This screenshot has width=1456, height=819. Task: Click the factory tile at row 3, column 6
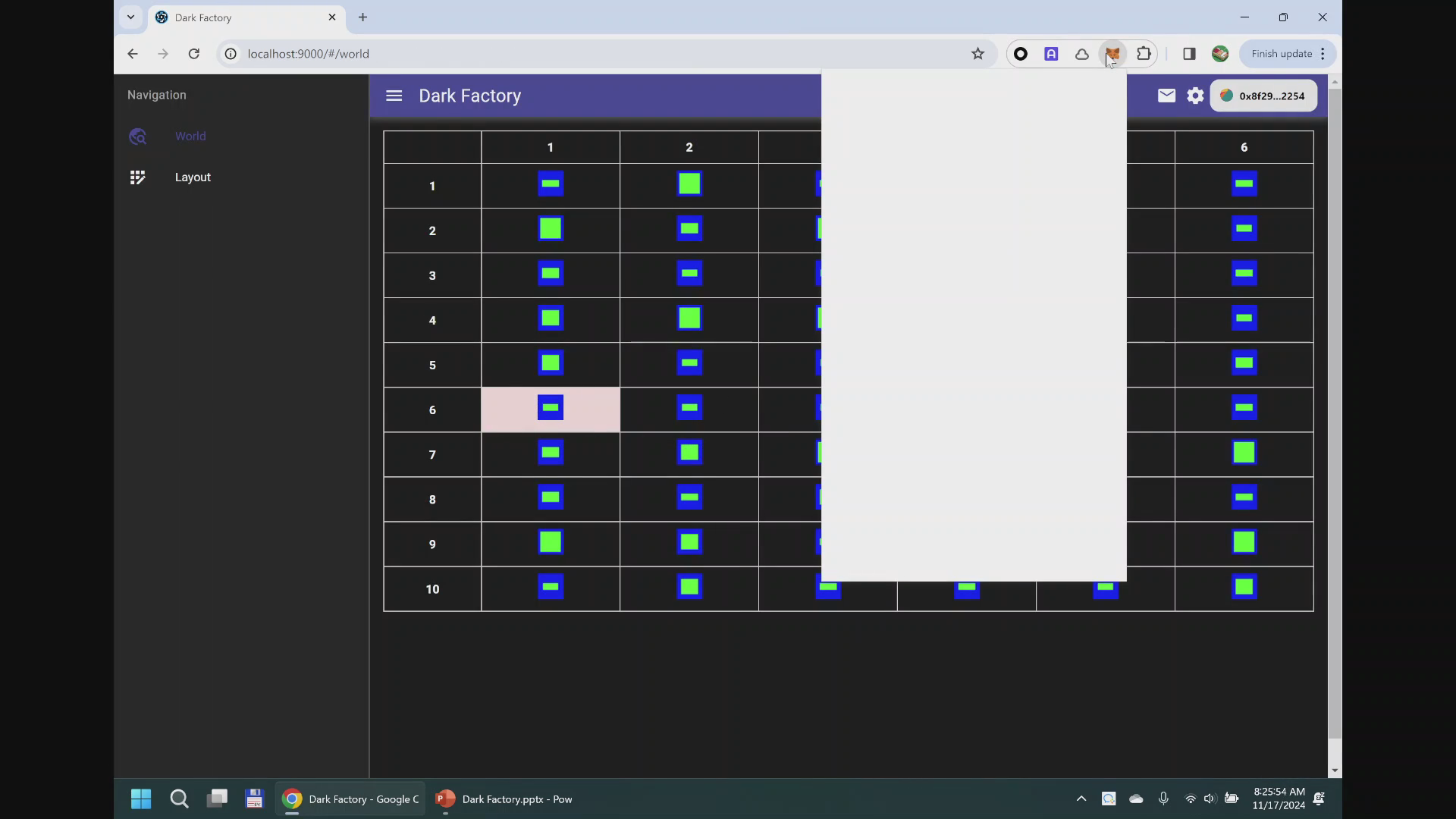coord(1244,274)
